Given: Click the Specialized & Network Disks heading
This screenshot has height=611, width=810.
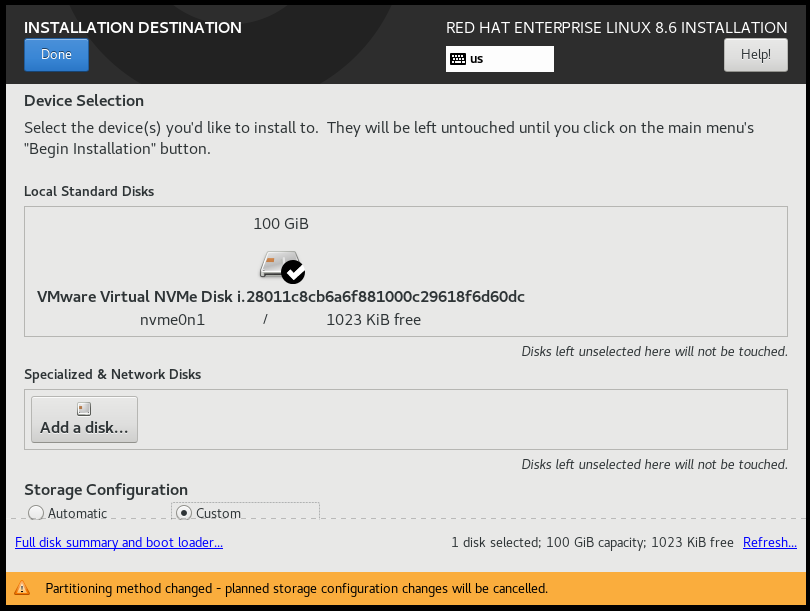Looking at the screenshot, I should [113, 374].
